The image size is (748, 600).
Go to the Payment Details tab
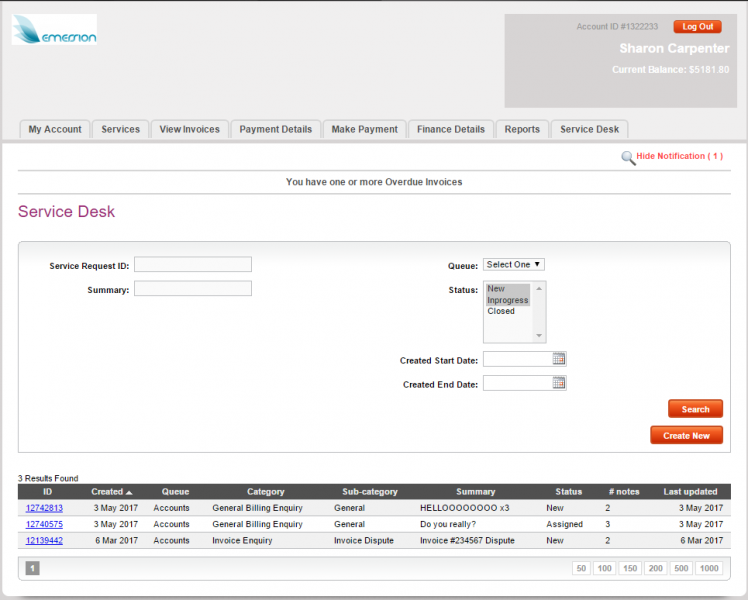[x=276, y=129]
